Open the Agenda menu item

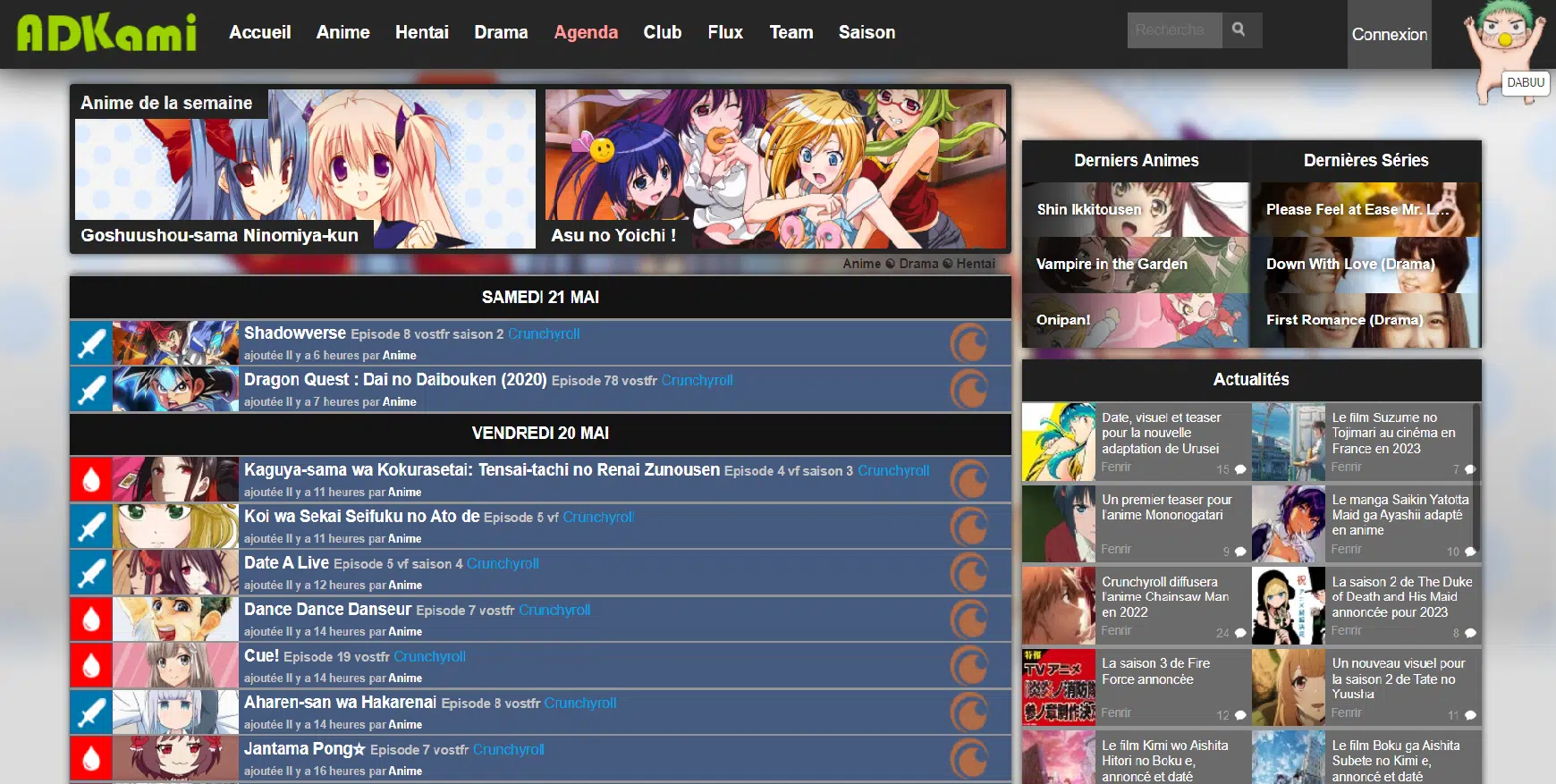pos(586,32)
